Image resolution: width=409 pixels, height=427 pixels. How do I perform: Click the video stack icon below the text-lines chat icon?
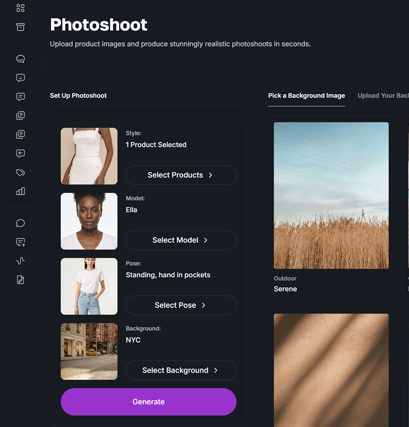coord(20,116)
